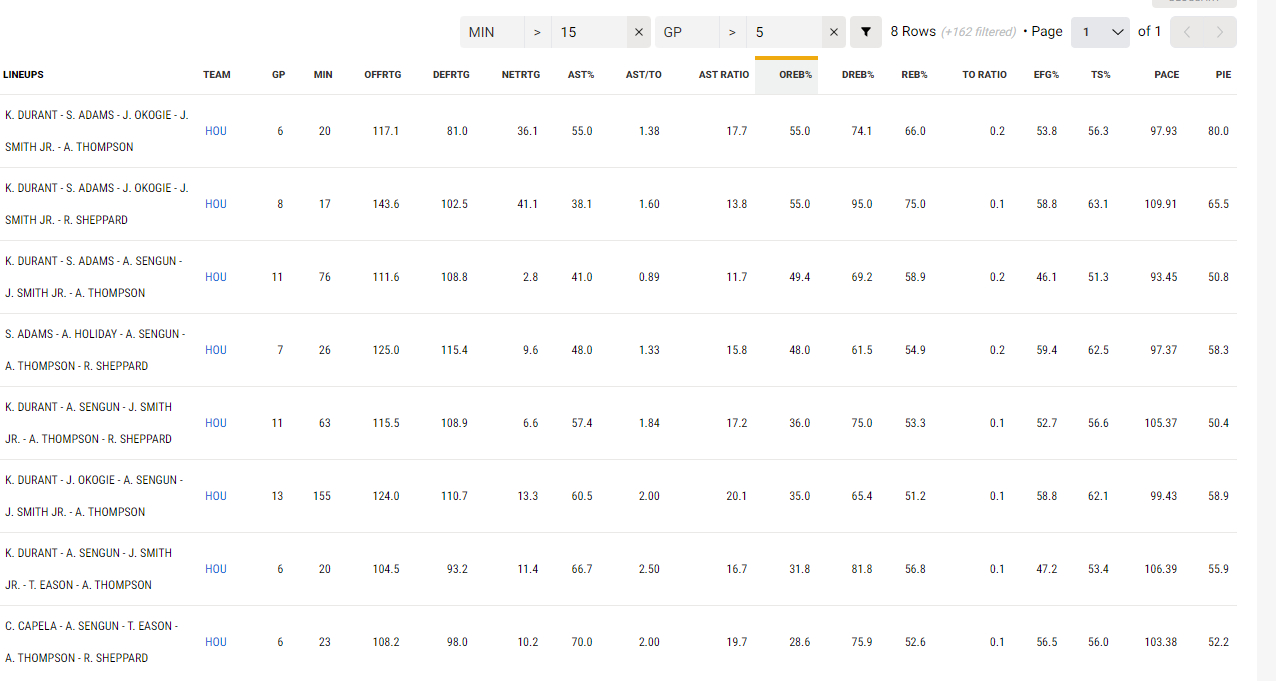This screenshot has height=681, width=1276.
Task: Sort table by TS% column
Action: pyautogui.click(x=1098, y=75)
